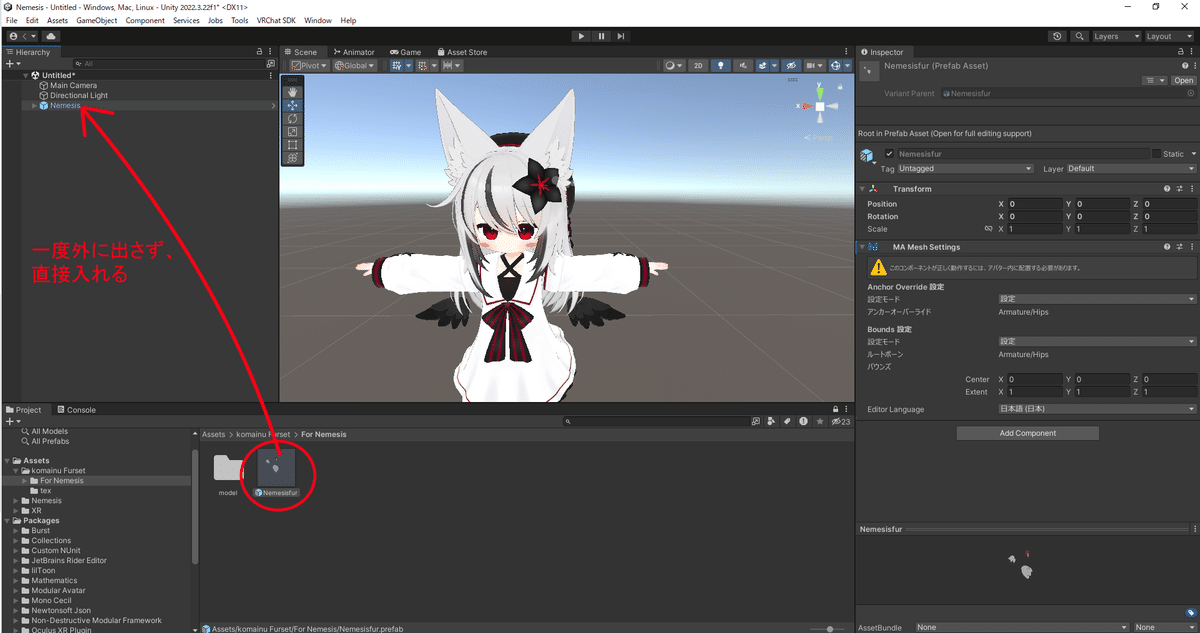Open the draw mode shading dropdown
This screenshot has height=633, width=1200.
click(x=673, y=66)
